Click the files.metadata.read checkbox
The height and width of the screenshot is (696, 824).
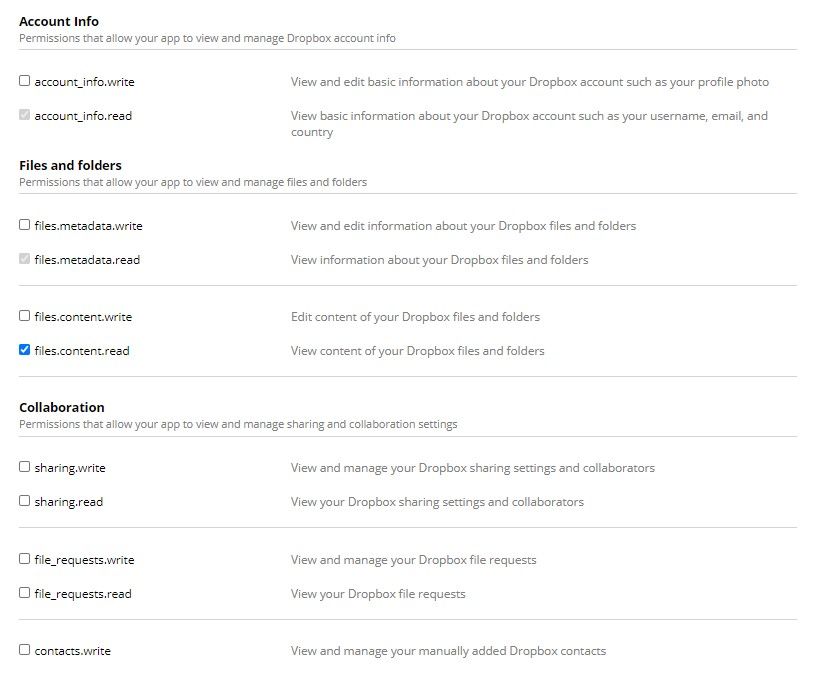coord(24,259)
